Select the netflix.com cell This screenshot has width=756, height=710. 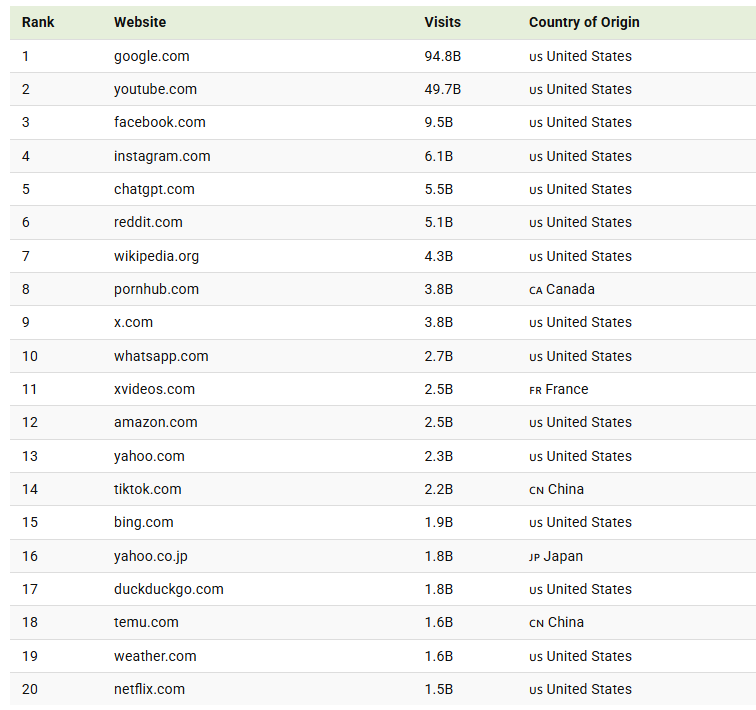149,689
